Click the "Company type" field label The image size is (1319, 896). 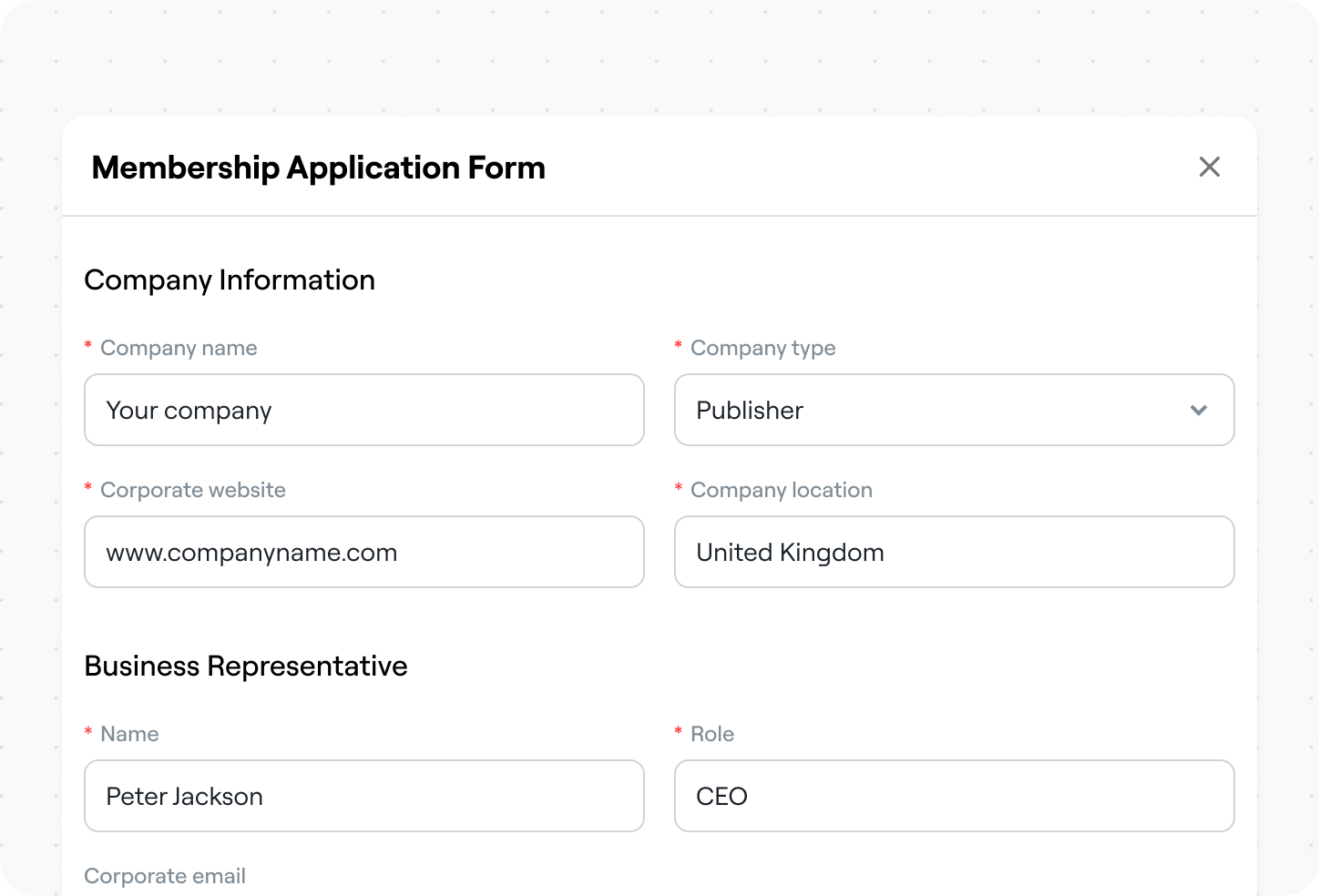[762, 348]
